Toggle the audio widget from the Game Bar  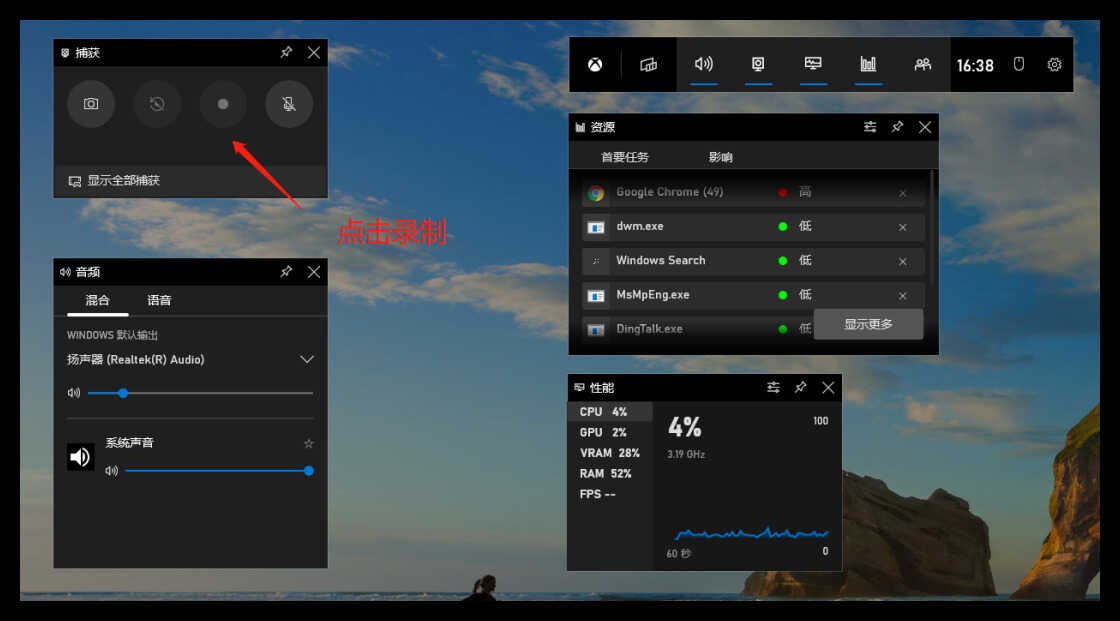(704, 64)
